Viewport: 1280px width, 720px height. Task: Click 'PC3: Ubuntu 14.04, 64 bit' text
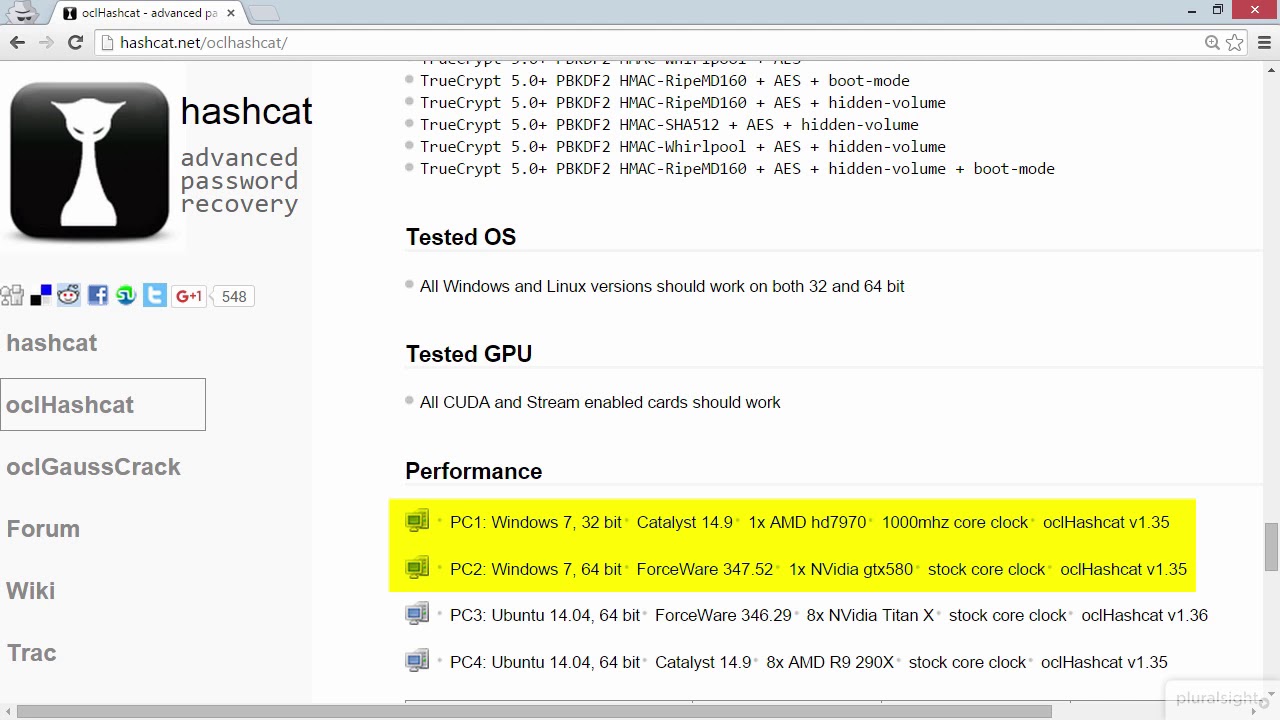pyautogui.click(x=545, y=615)
